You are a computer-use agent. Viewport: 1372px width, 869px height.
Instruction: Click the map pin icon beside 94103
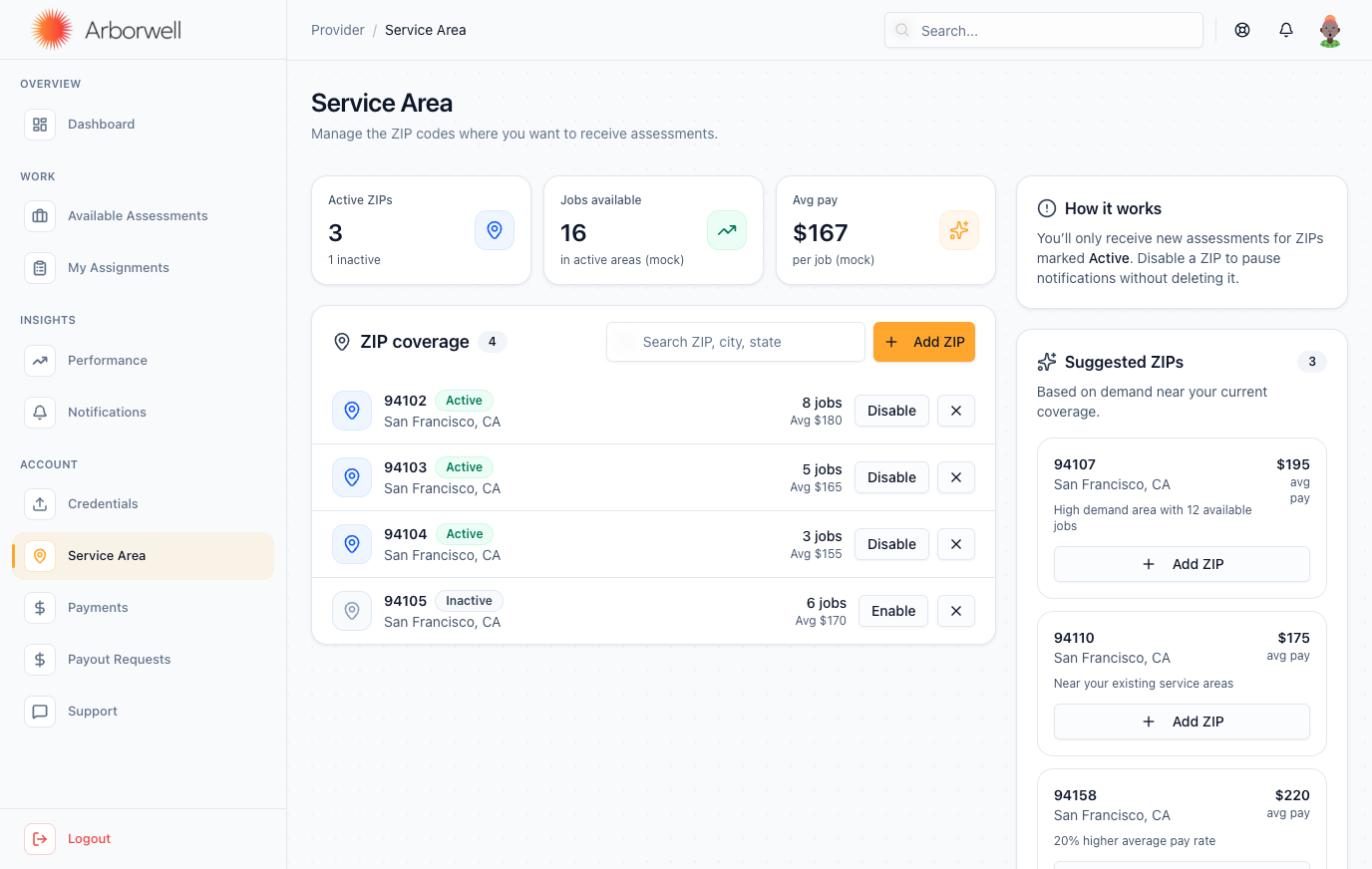pos(352,477)
